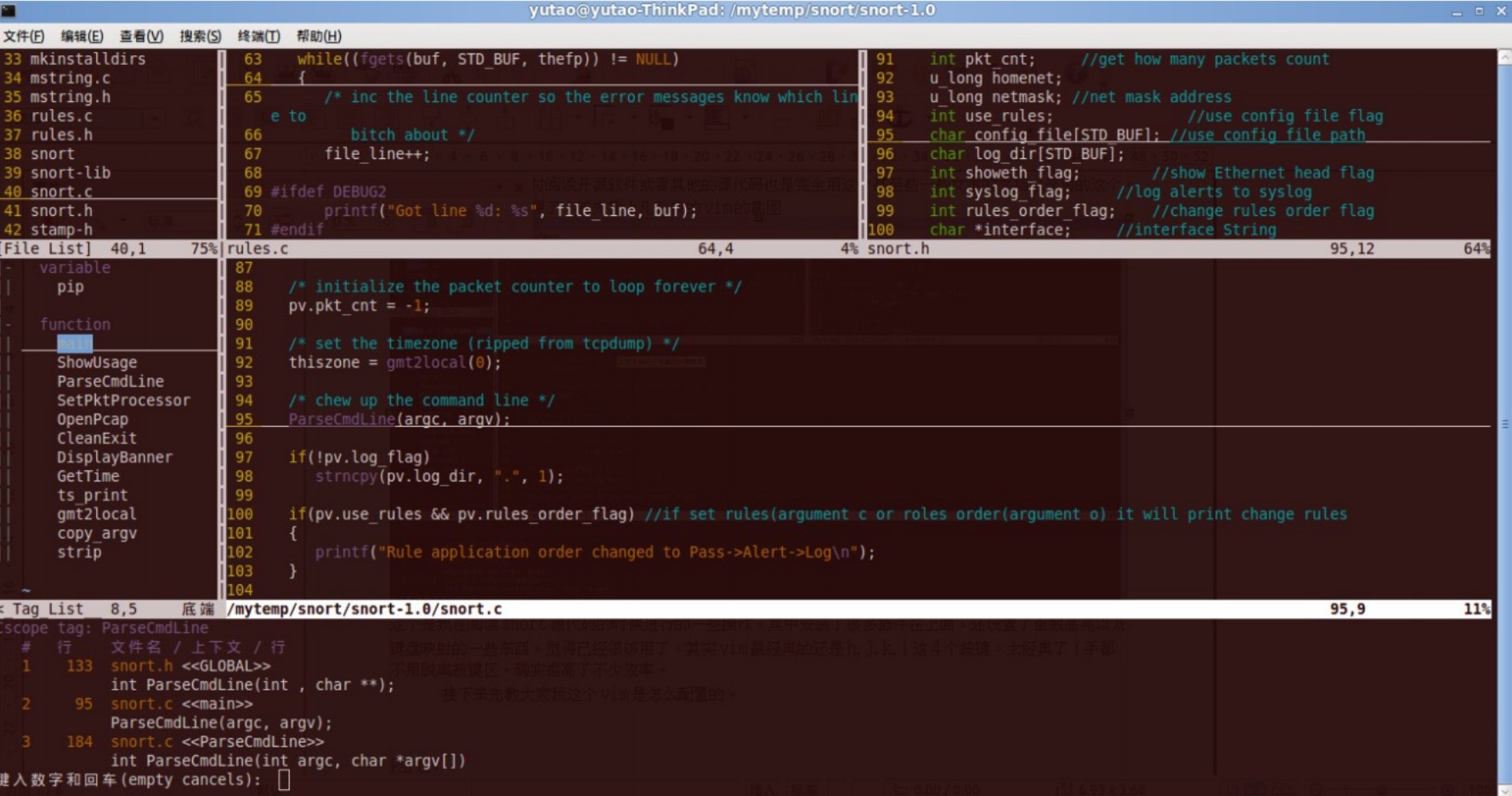Jump to DisplayBanner function tag
1512x796 pixels.
click(x=115, y=458)
